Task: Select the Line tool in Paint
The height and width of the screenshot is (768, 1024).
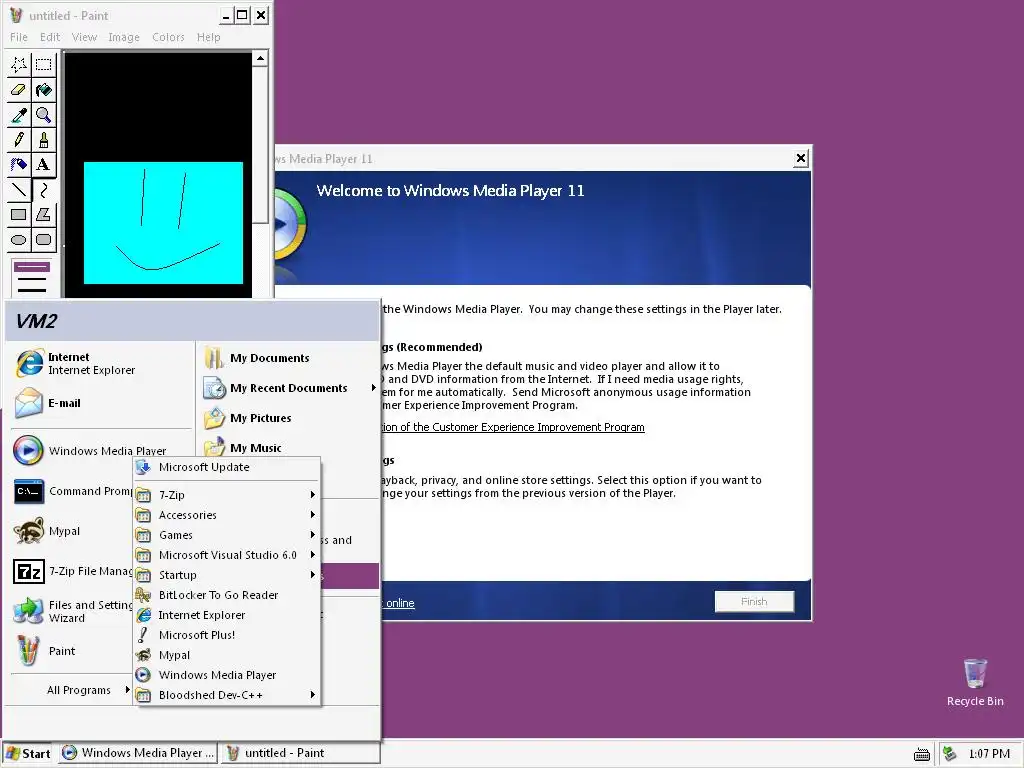Action: click(19, 189)
